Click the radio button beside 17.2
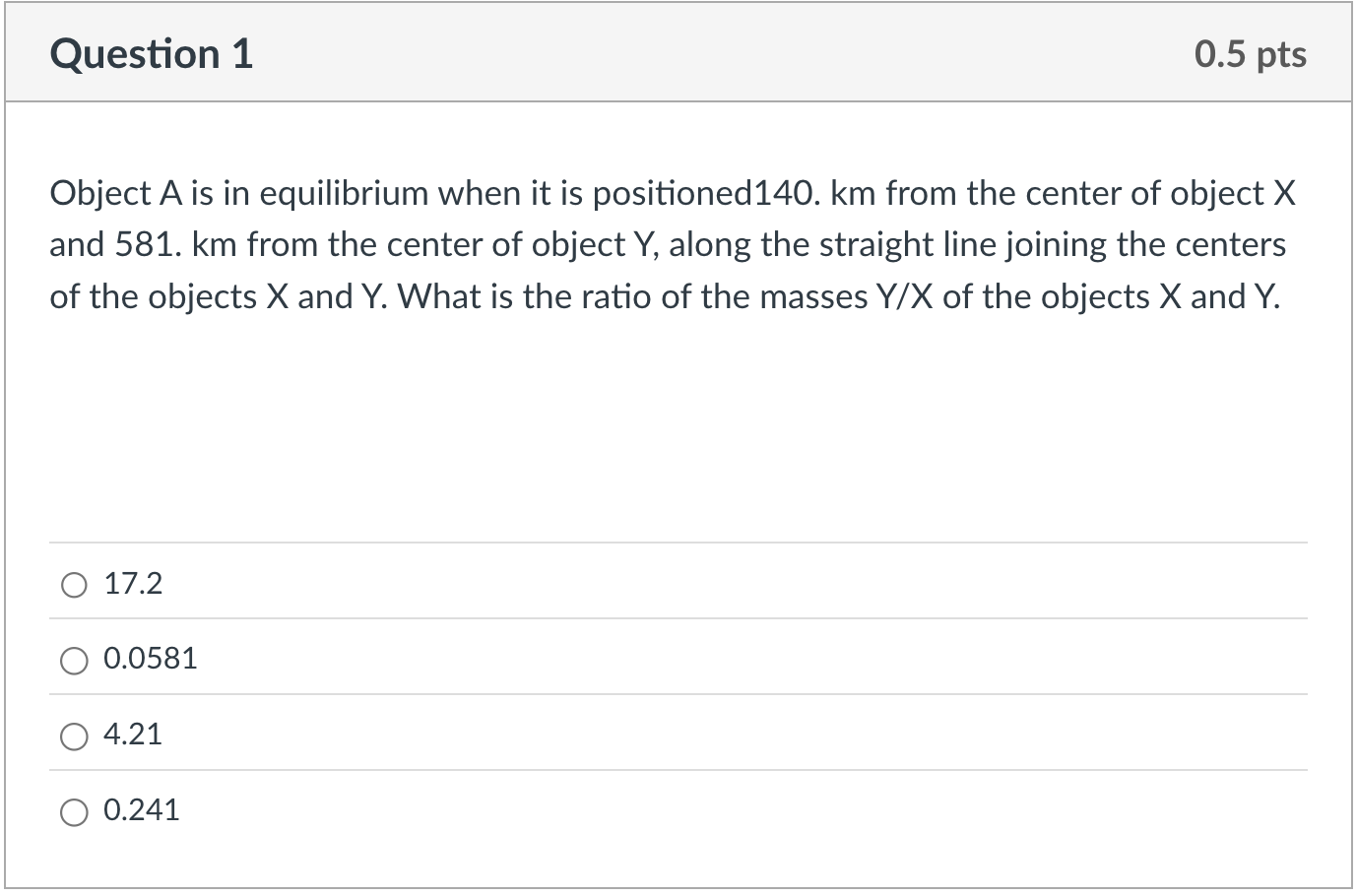1357x896 pixels. [x=74, y=585]
